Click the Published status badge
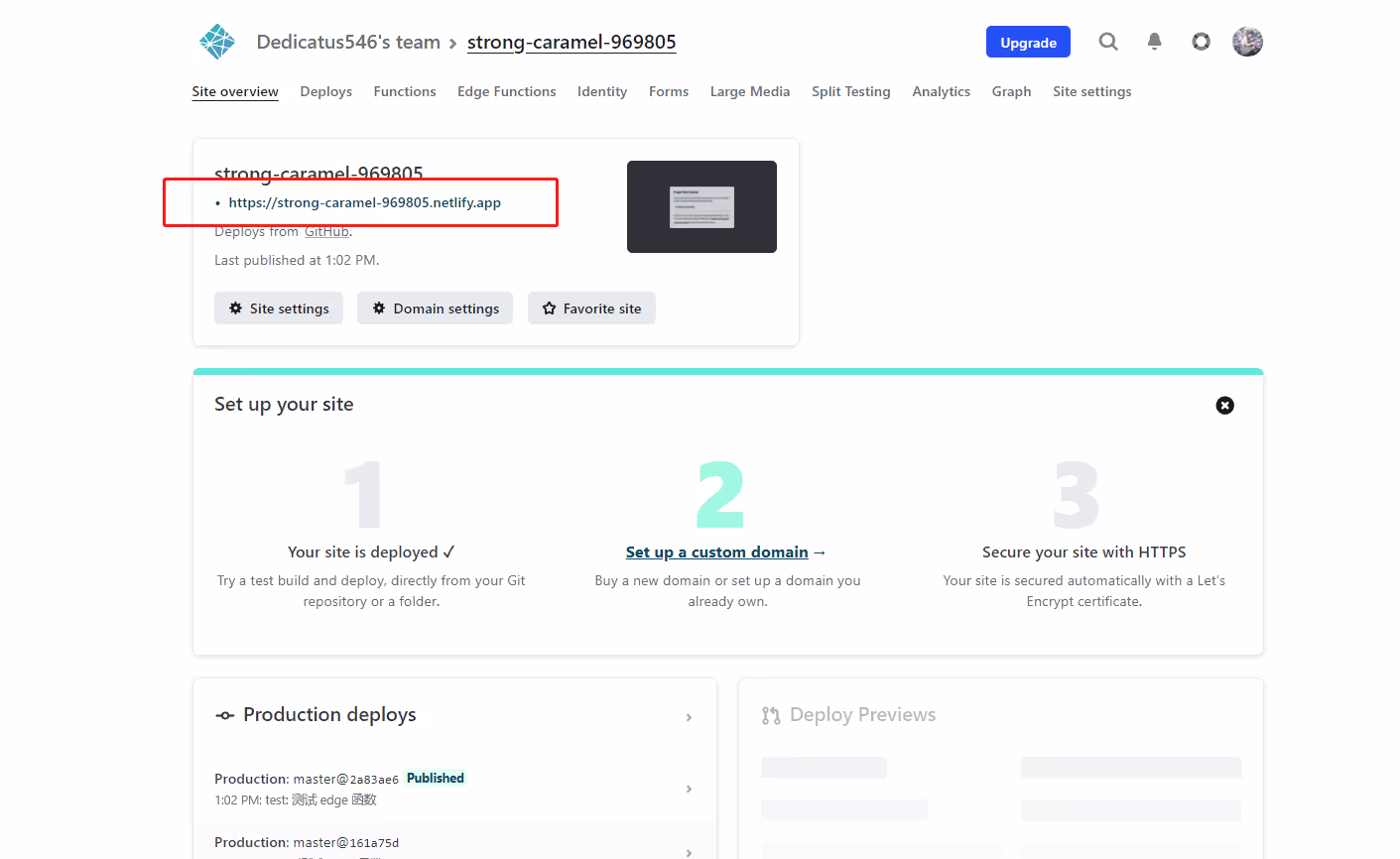 point(436,779)
